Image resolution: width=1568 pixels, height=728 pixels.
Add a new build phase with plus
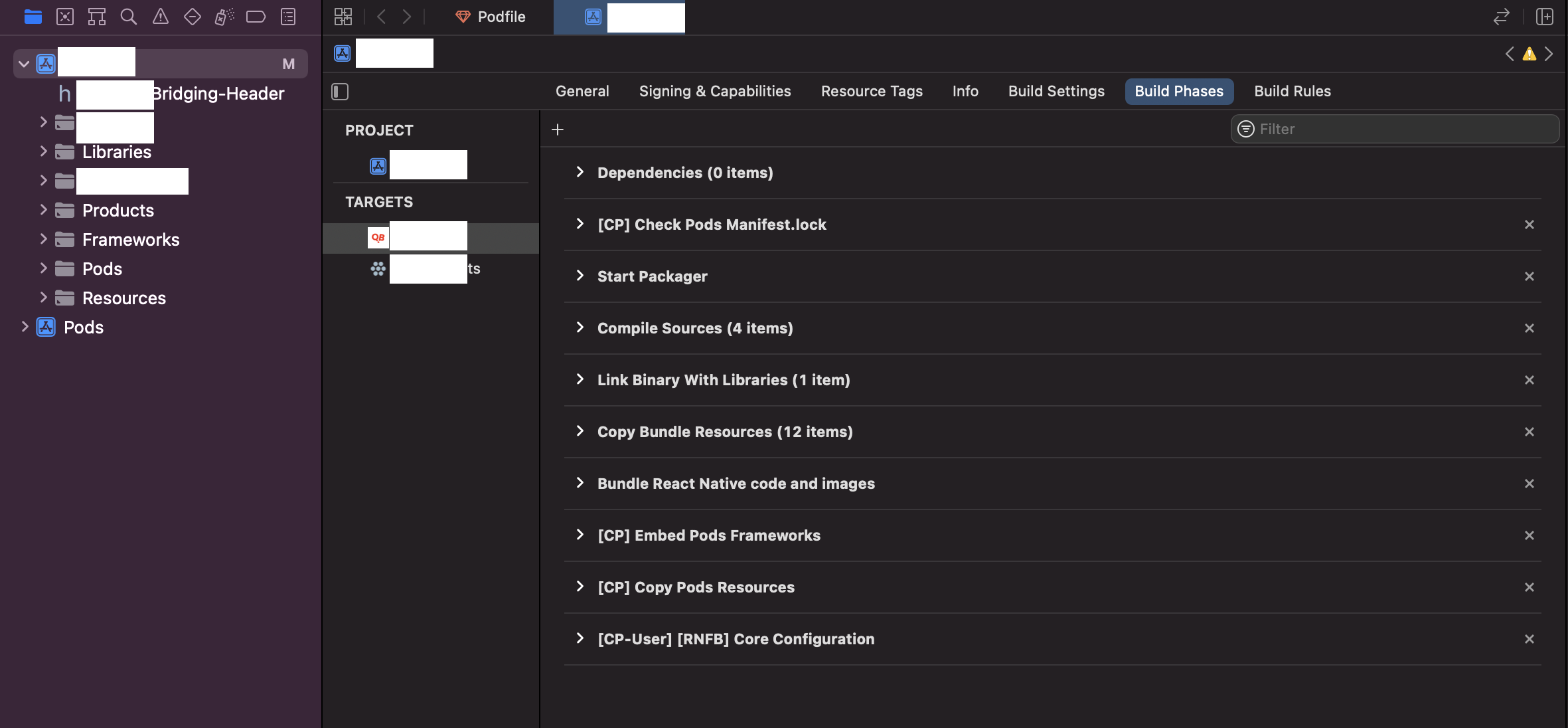[x=558, y=130]
